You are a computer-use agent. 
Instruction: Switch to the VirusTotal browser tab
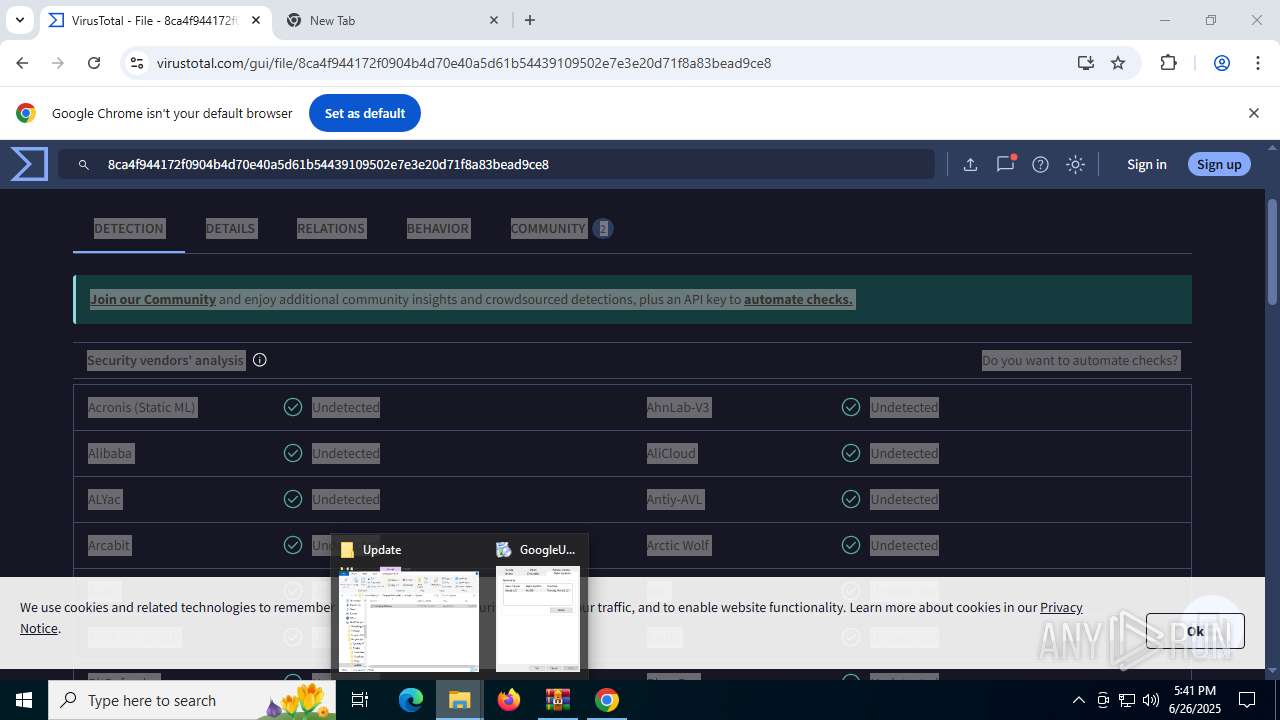tap(155, 20)
